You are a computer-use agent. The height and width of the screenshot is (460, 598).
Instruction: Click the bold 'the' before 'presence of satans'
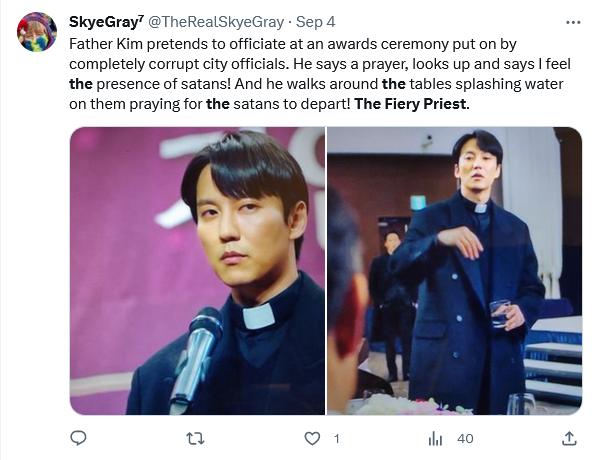81,84
